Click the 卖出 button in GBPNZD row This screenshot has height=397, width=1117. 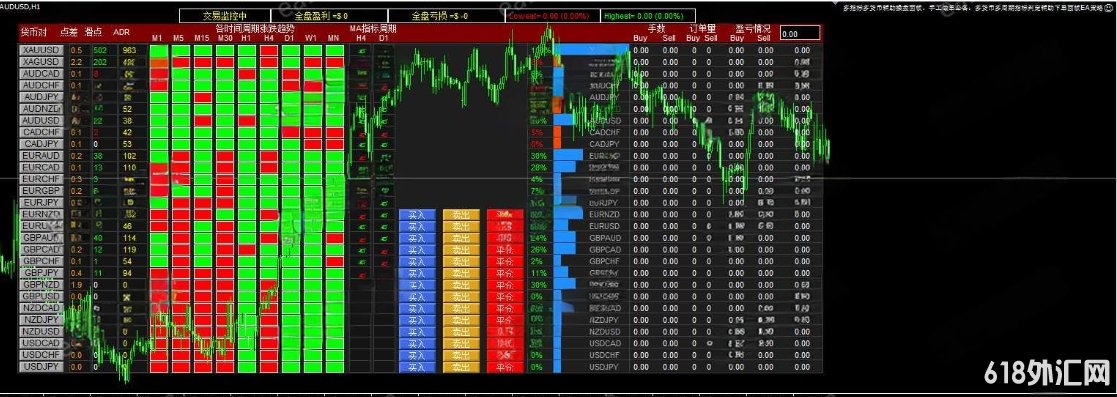point(461,285)
